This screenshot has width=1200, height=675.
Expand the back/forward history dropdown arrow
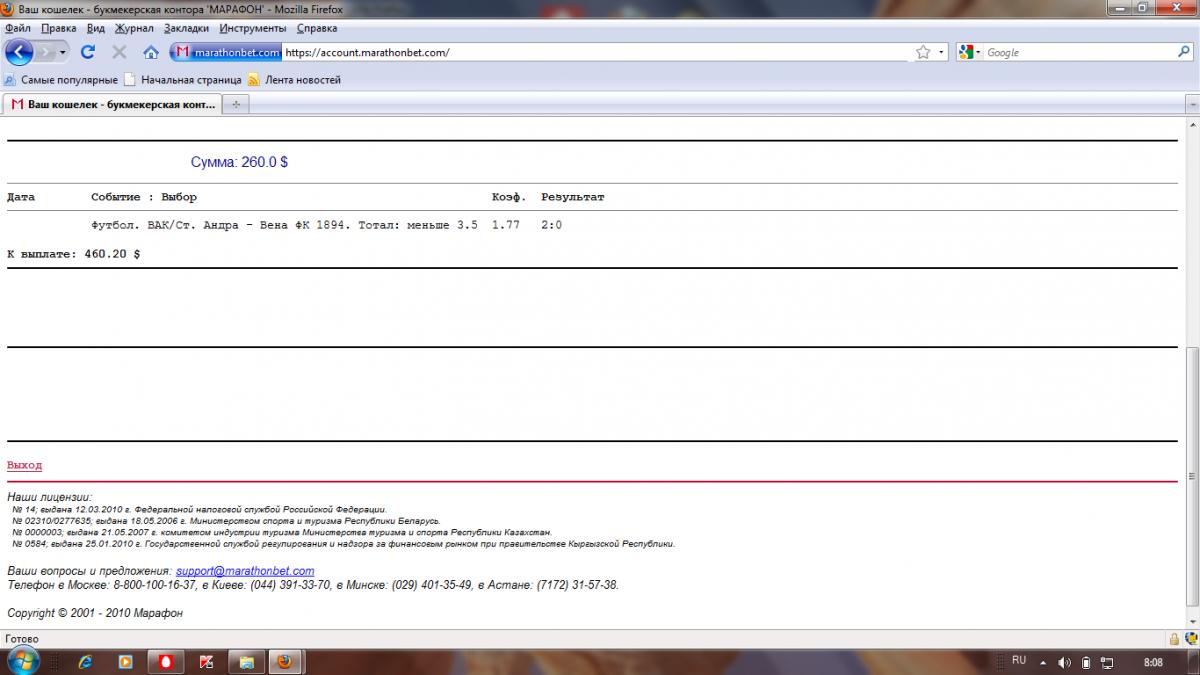click(x=63, y=52)
